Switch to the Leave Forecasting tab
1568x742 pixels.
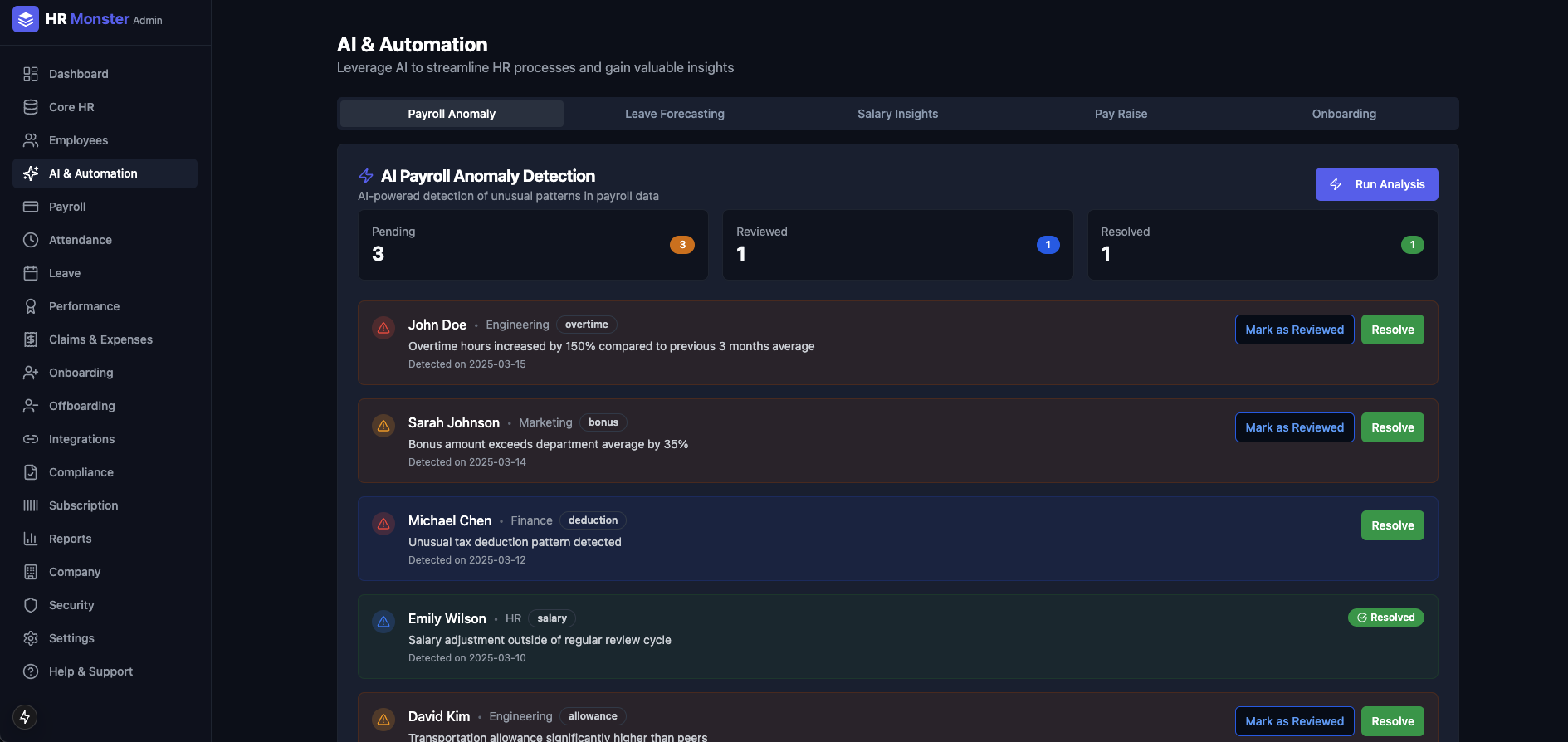675,114
